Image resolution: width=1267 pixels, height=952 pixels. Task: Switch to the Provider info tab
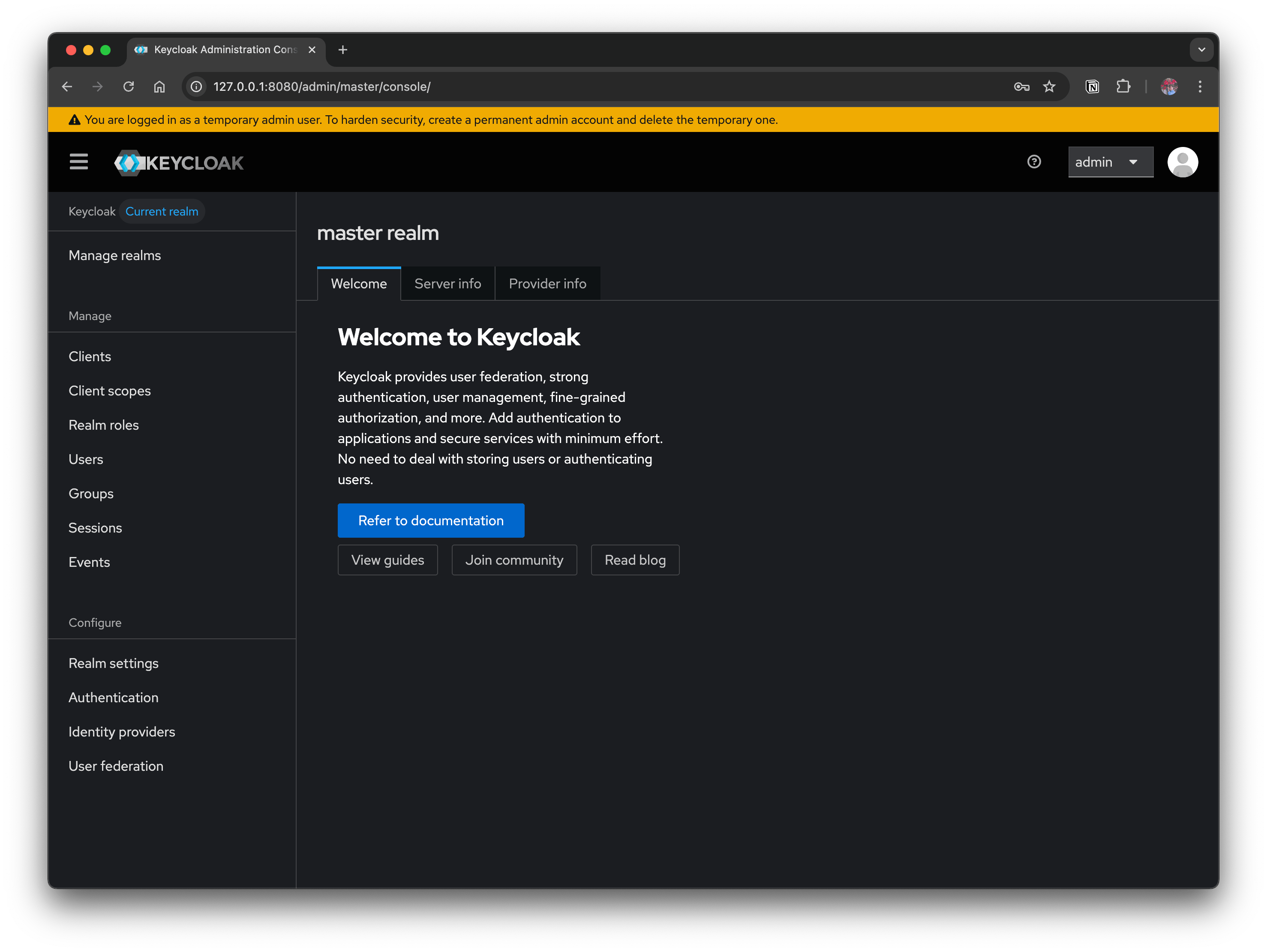point(547,283)
